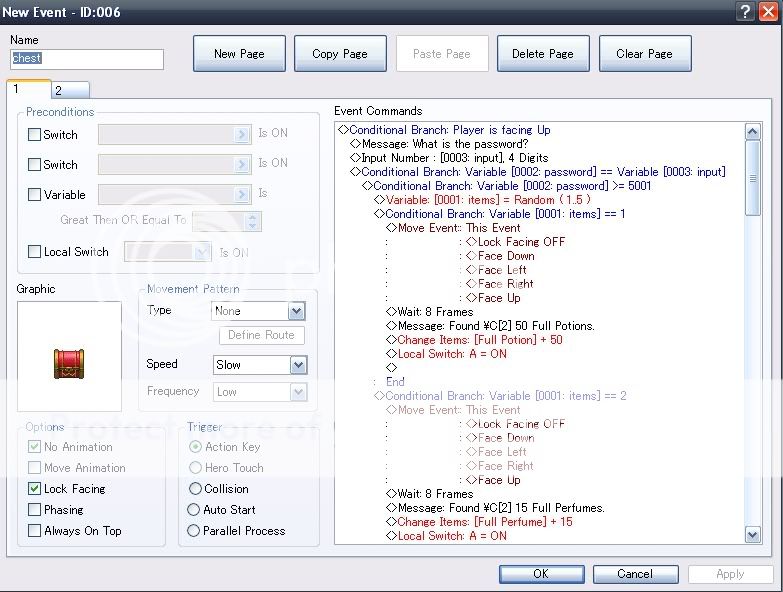
Task: Enable the Variable precondition checkbox
Action: tap(35, 195)
